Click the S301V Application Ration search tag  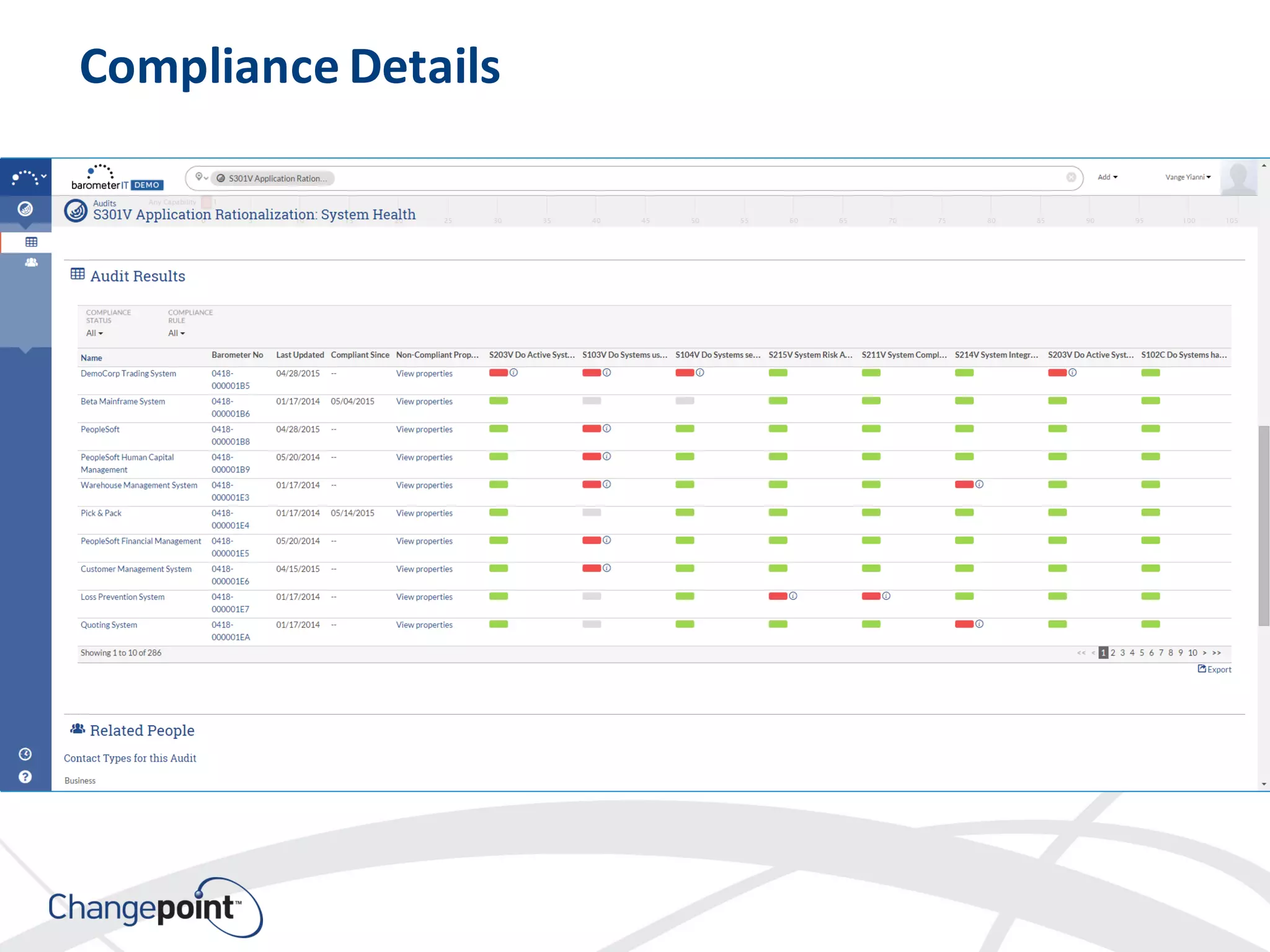(x=273, y=178)
